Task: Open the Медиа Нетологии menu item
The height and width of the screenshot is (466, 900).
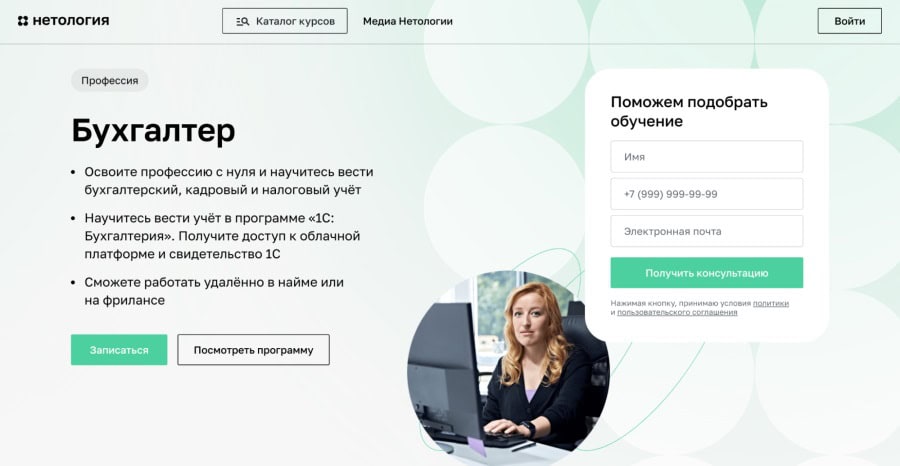Action: tap(408, 21)
